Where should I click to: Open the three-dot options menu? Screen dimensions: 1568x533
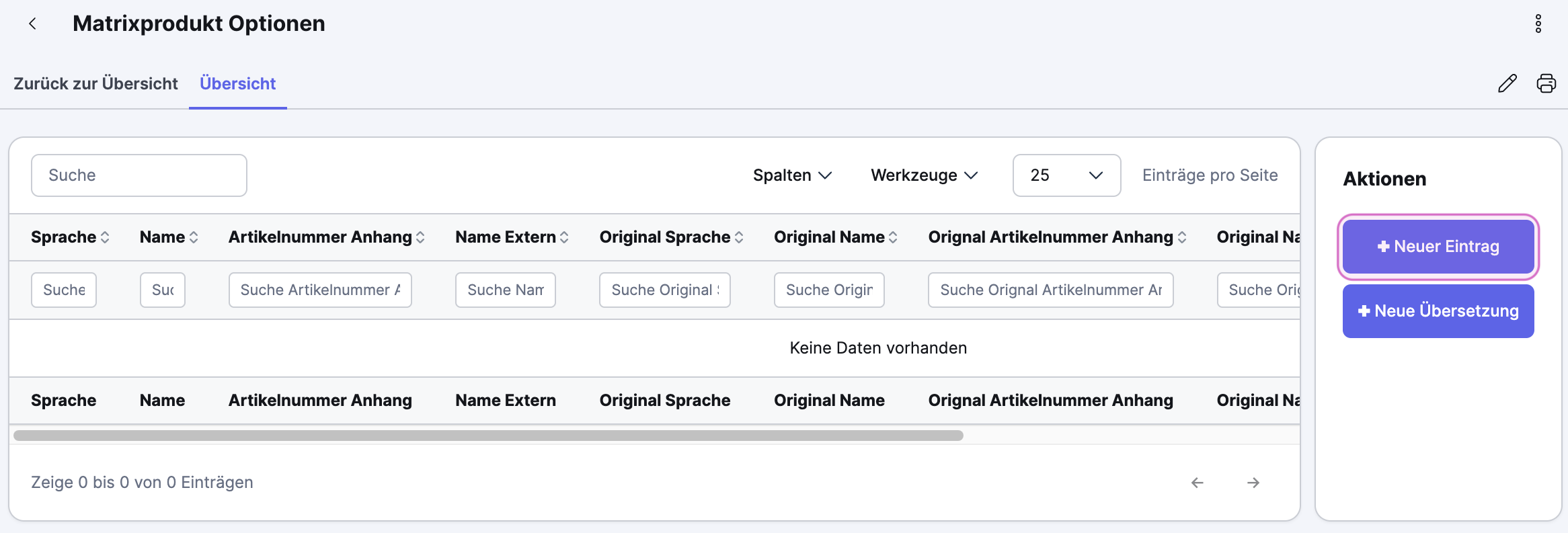pos(1538,24)
